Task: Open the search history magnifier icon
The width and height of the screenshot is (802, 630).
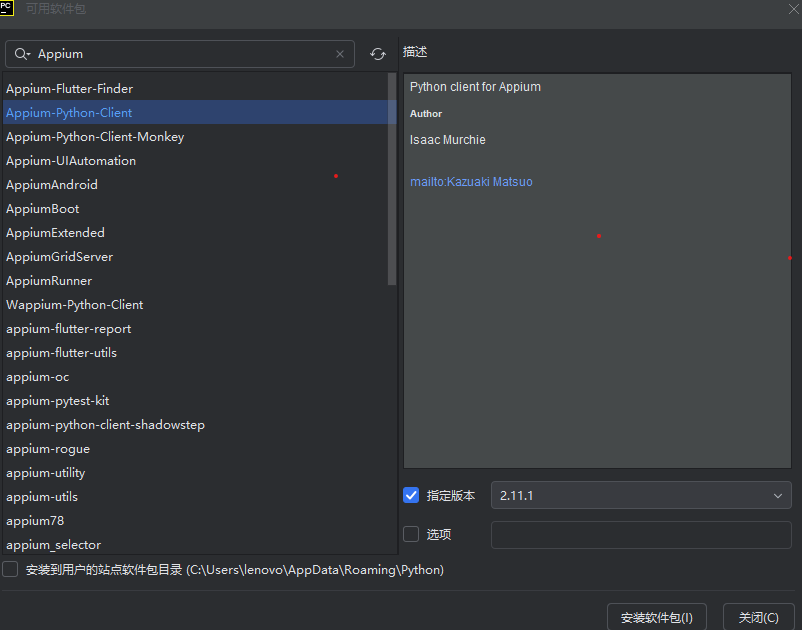Action: [x=22, y=54]
